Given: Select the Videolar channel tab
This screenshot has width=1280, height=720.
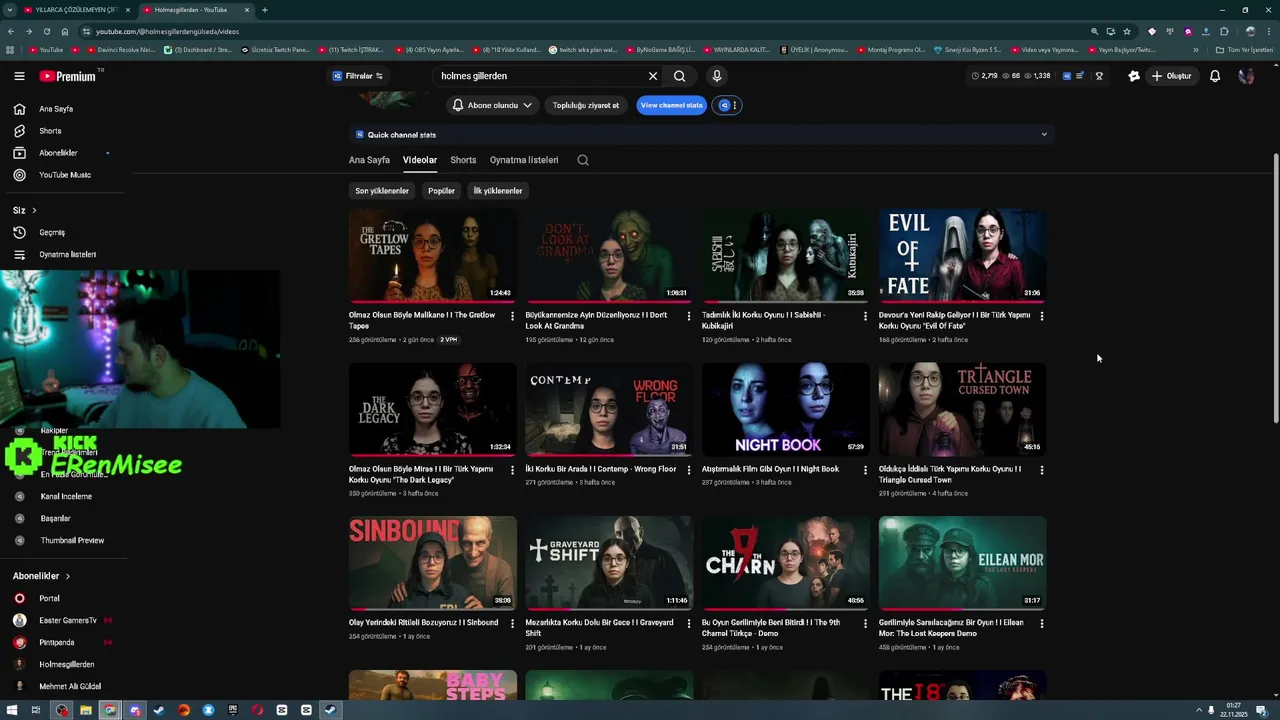Looking at the screenshot, I should [420, 160].
